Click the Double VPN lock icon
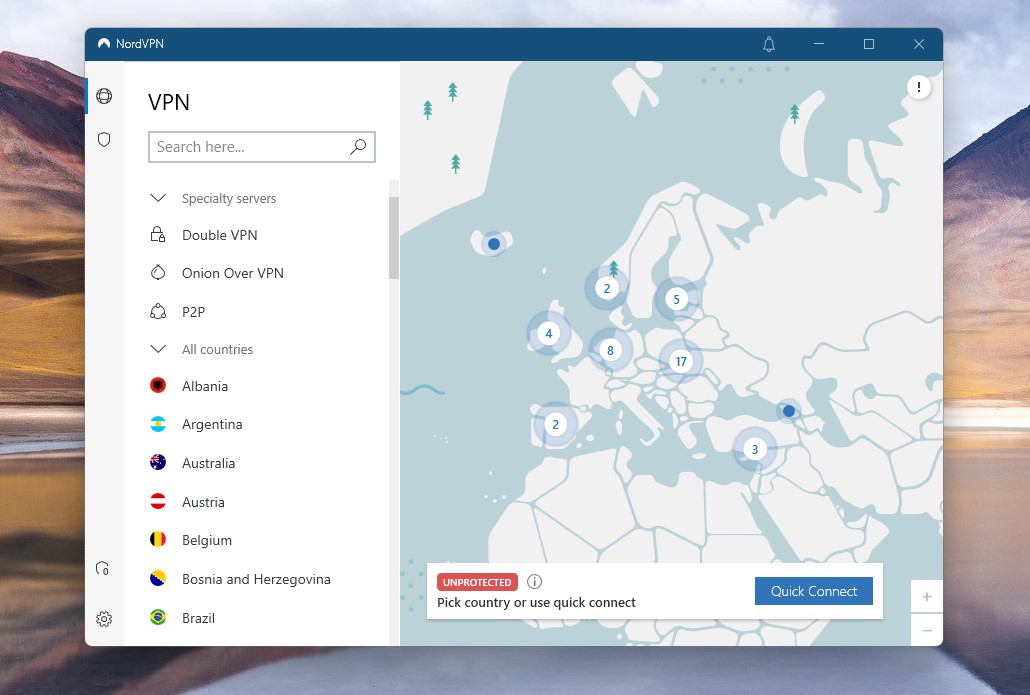 158,235
